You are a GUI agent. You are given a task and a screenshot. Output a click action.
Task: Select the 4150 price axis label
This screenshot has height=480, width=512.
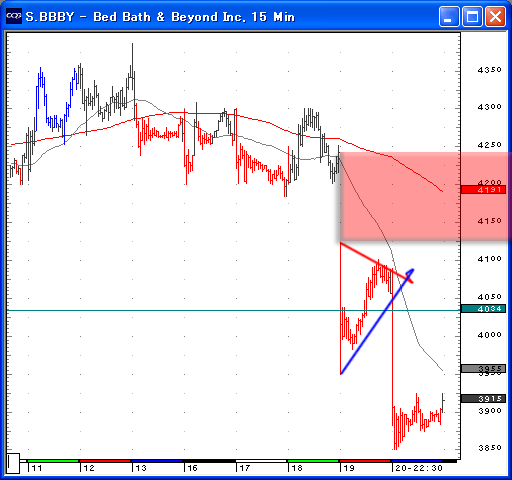point(489,221)
